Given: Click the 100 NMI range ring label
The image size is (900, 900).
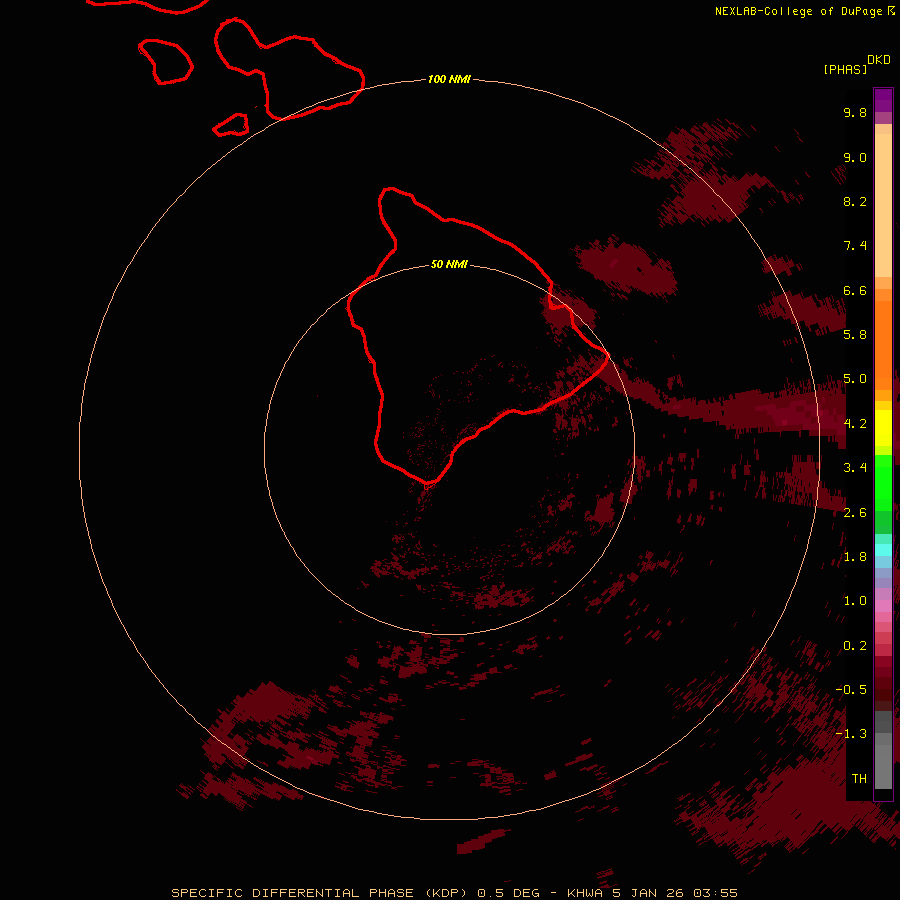Looking at the screenshot, I should tap(449, 79).
